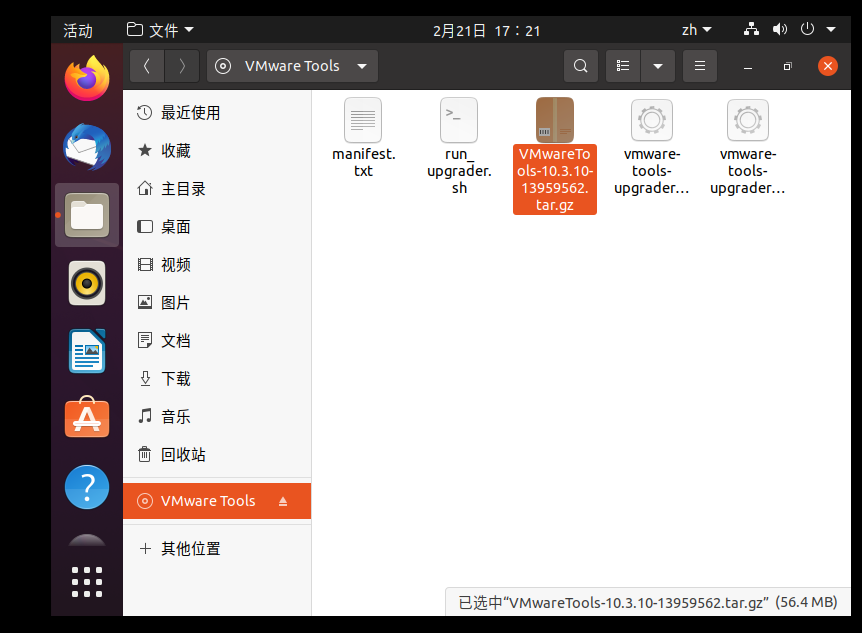Open network status icon in top bar

pos(751,29)
